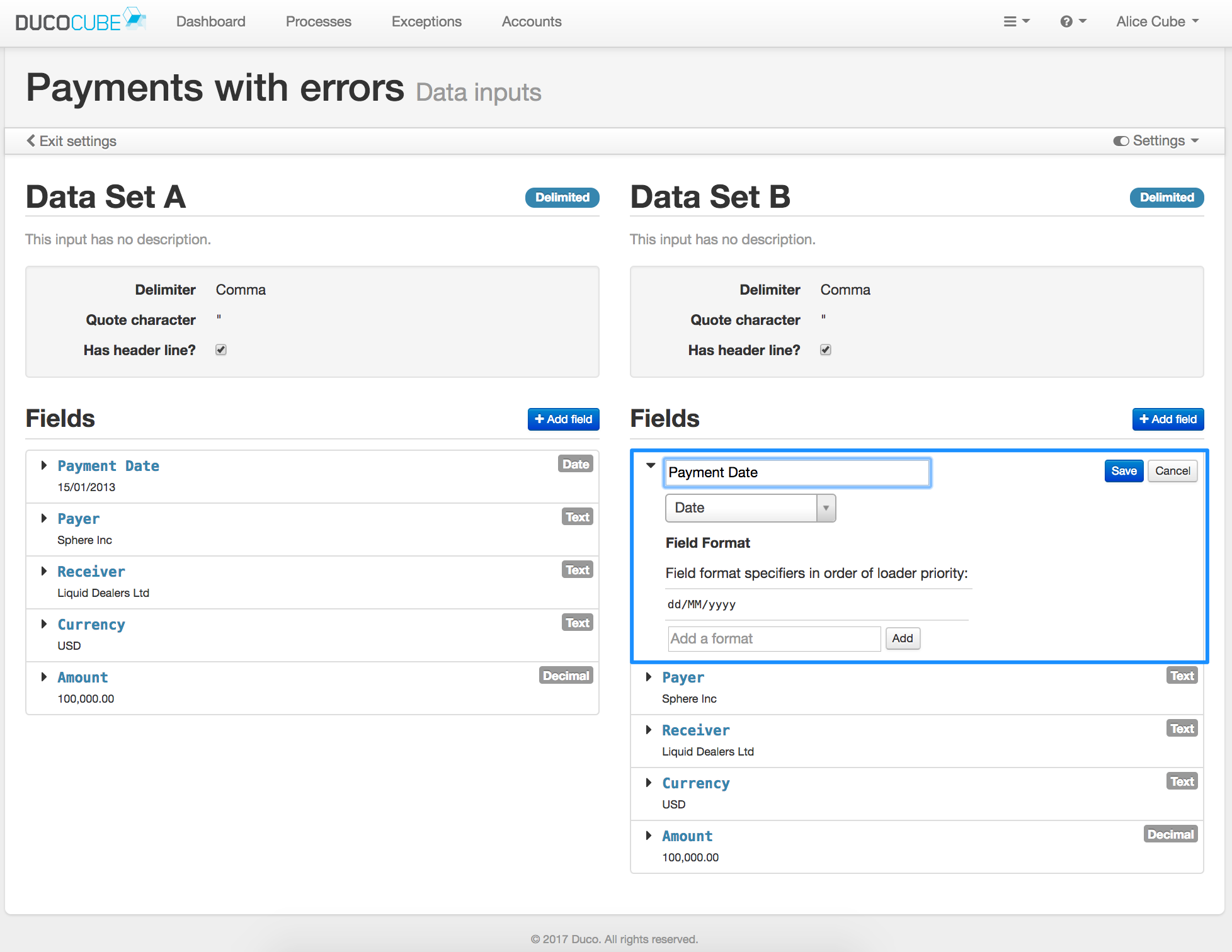Viewport: 1232px width, 952px height.
Task: Save the Payment Date field changes
Action: pyautogui.click(x=1124, y=471)
